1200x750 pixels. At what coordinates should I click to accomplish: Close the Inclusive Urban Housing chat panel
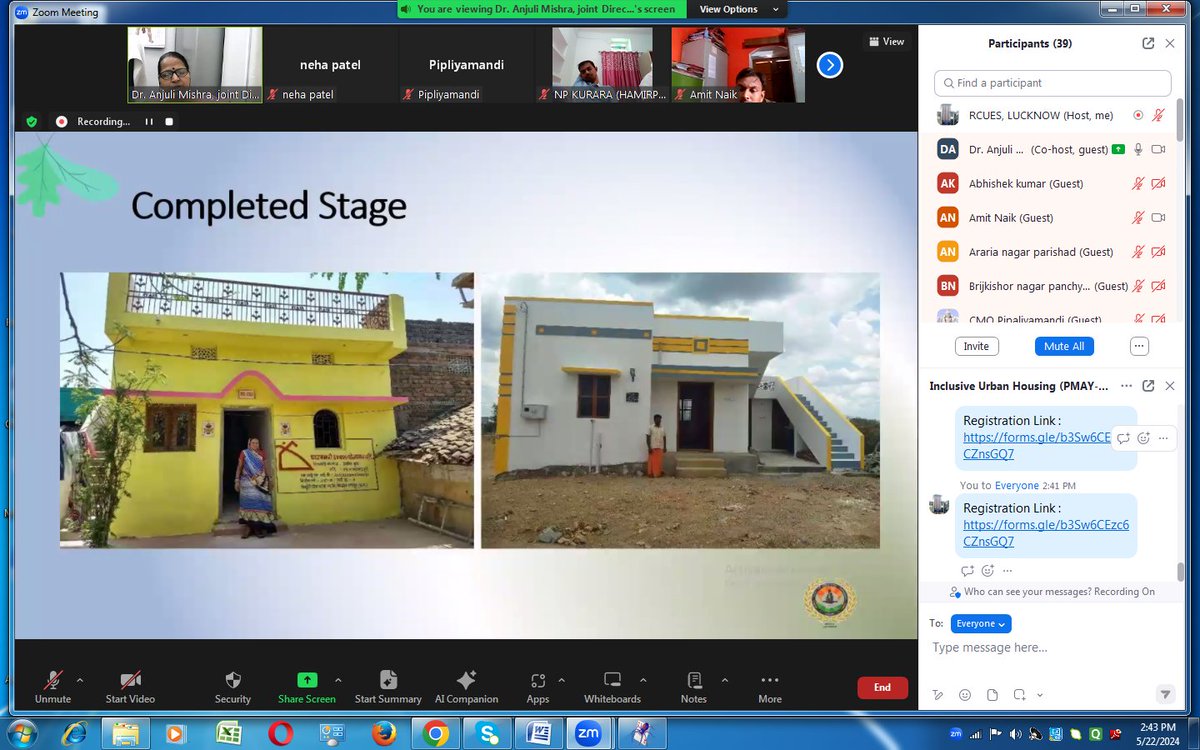click(1170, 386)
